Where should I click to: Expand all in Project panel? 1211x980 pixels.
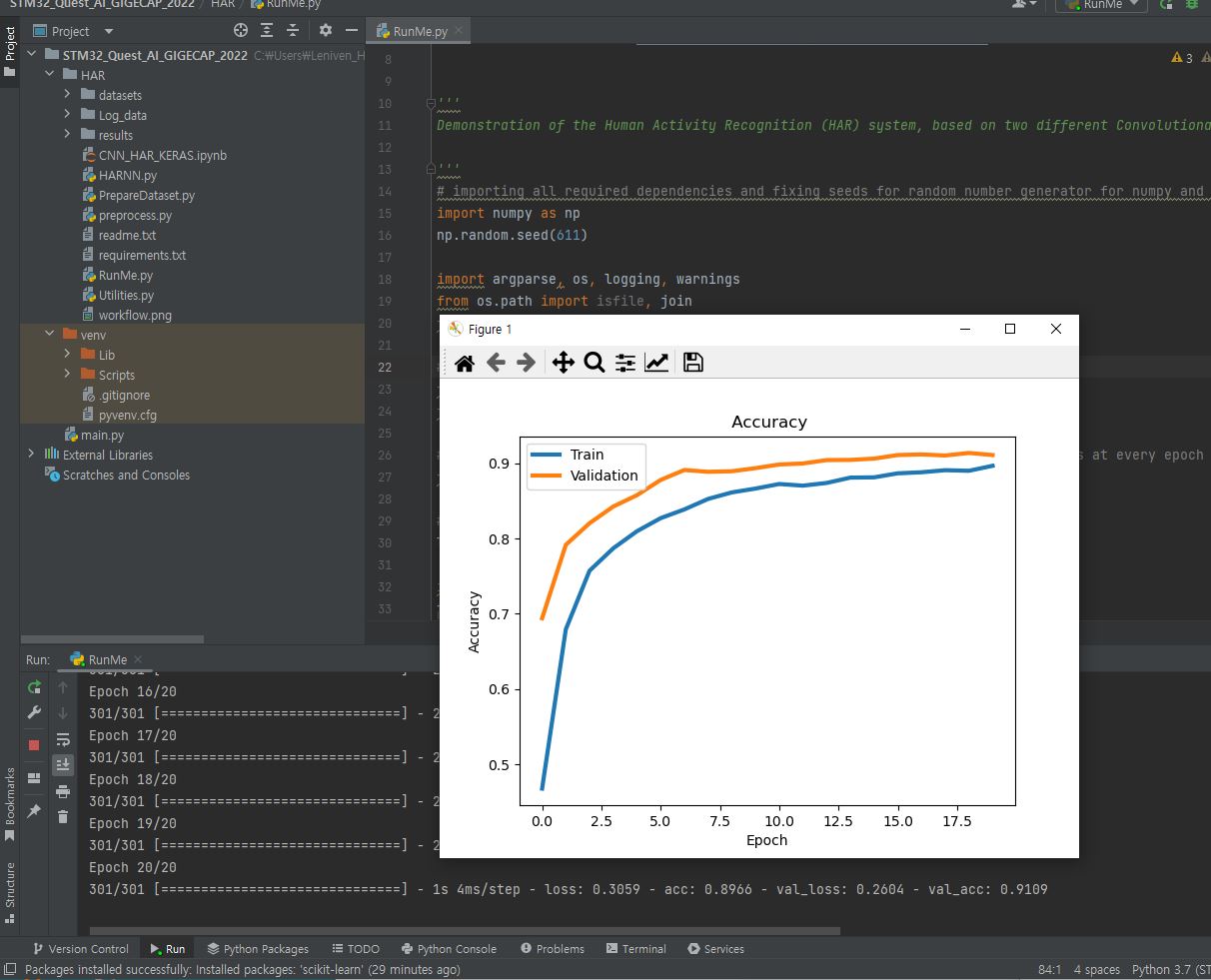point(267,31)
